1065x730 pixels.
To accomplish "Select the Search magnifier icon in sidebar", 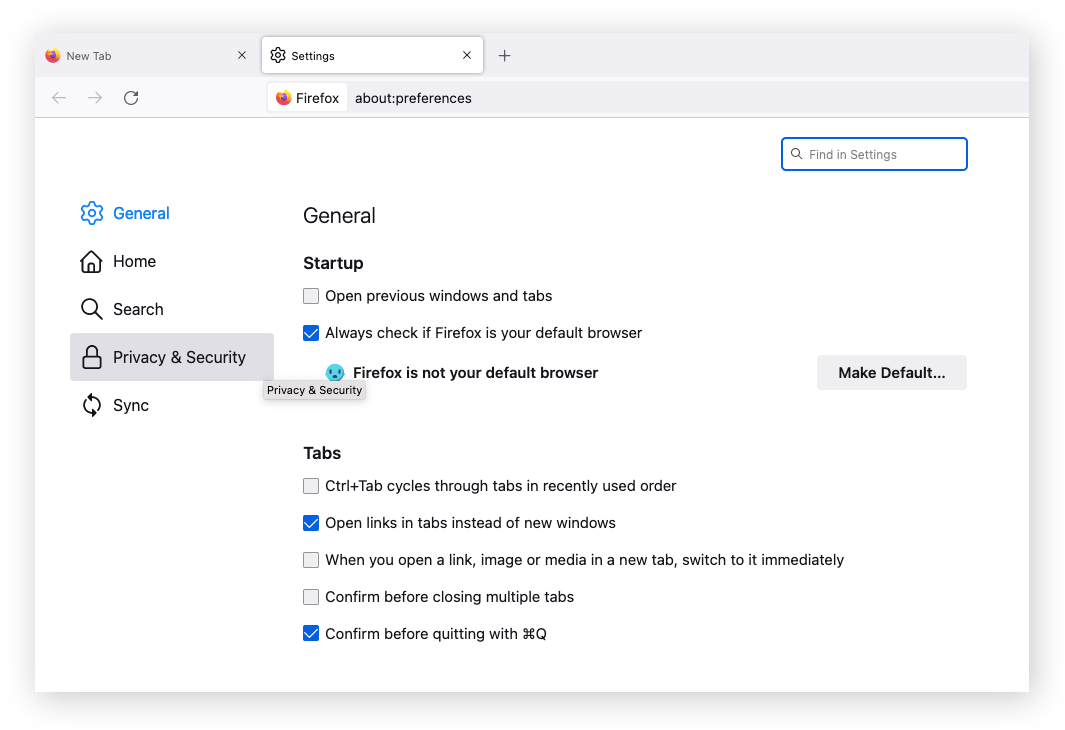I will [91, 309].
